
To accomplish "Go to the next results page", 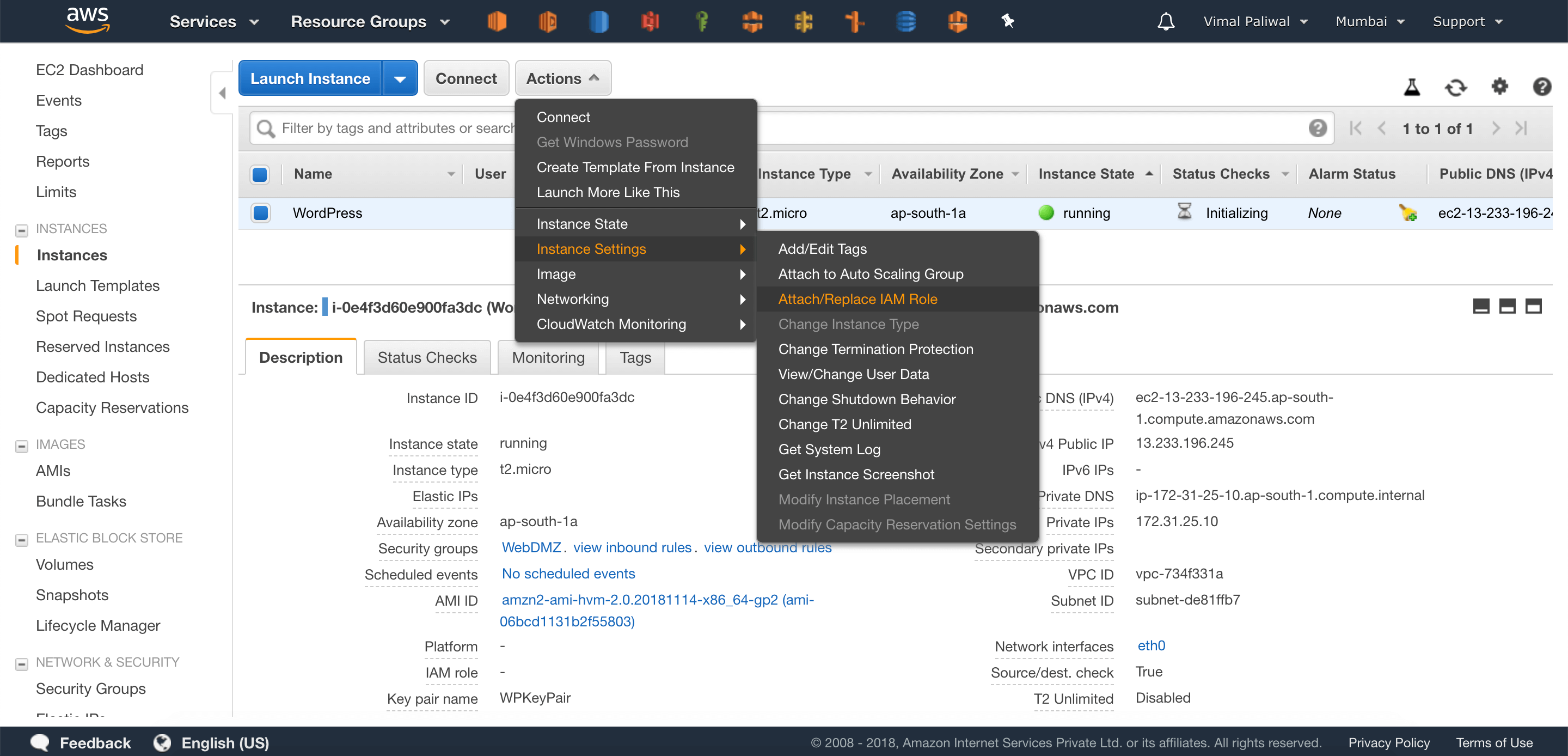I will [x=1496, y=128].
